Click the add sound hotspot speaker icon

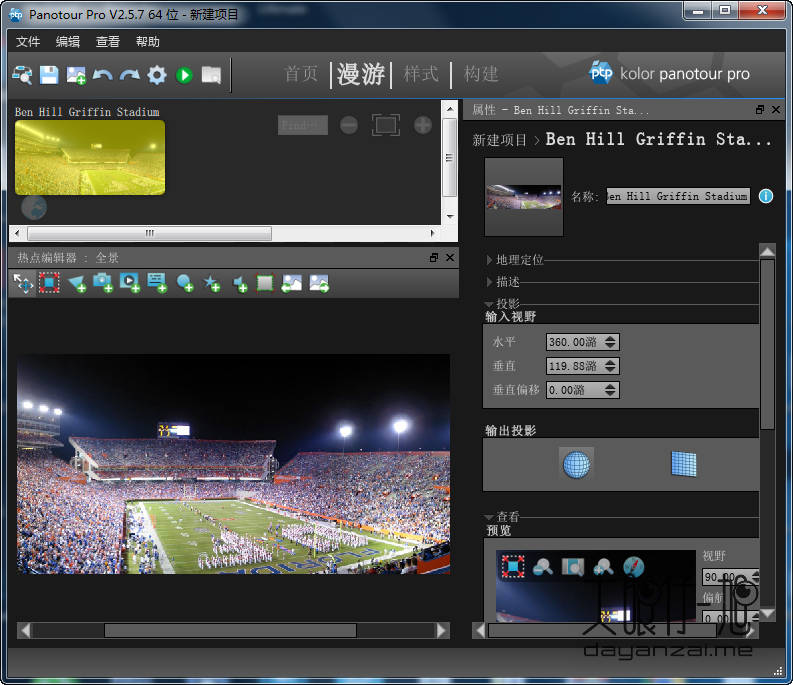(239, 284)
